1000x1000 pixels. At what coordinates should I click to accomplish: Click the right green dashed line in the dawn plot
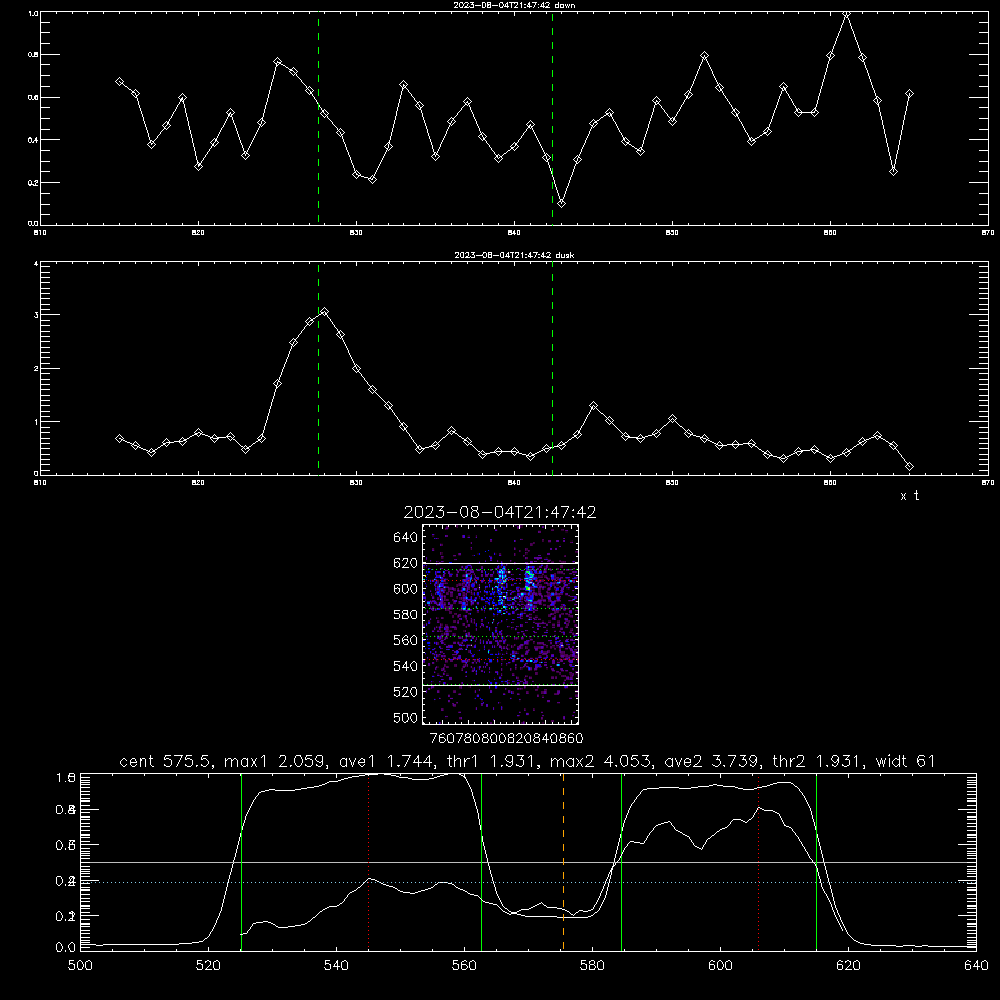pyautogui.click(x=552, y=118)
